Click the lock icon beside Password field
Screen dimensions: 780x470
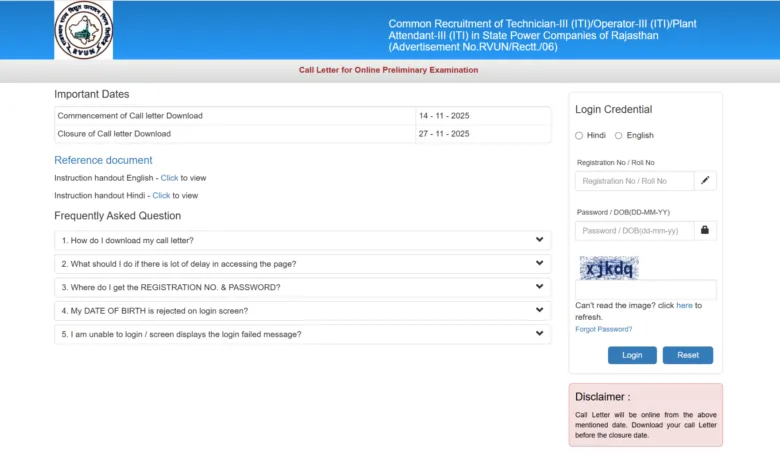click(705, 230)
